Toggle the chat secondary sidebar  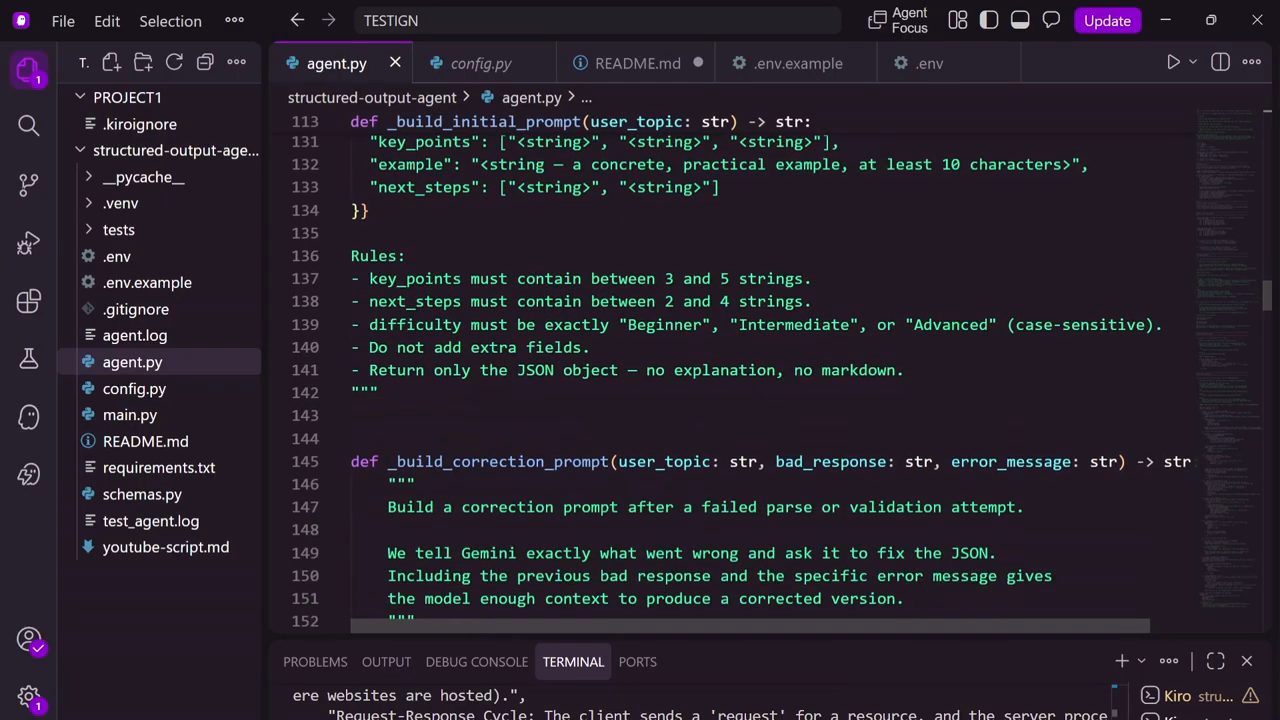(1051, 20)
